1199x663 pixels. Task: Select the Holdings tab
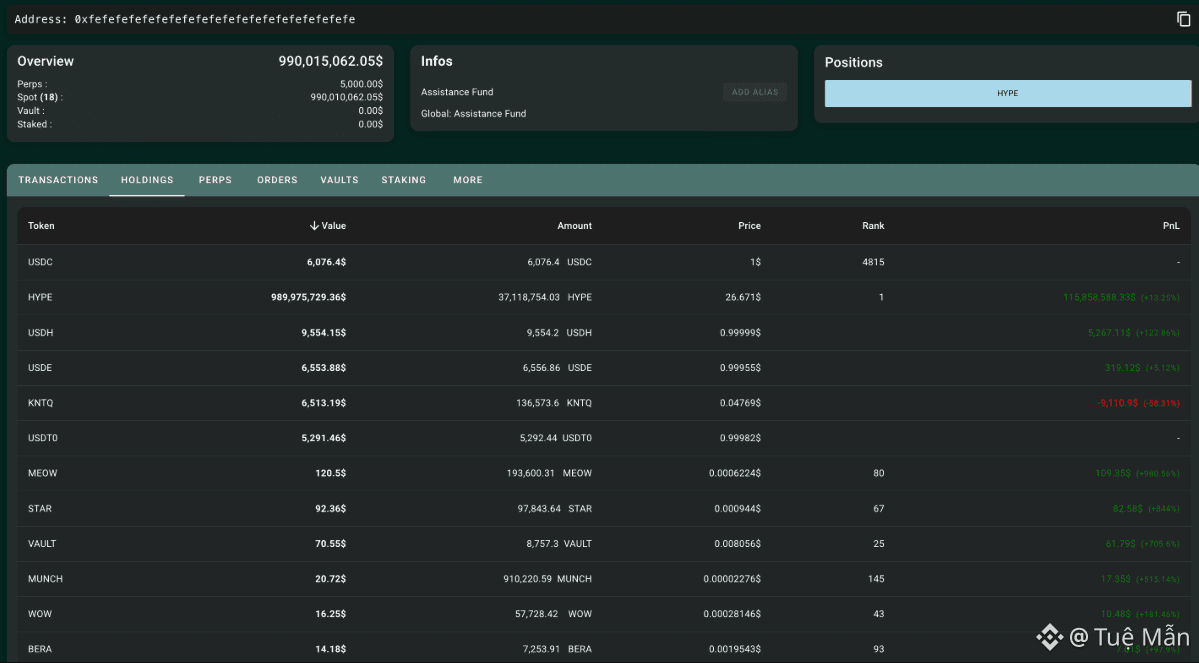147,180
